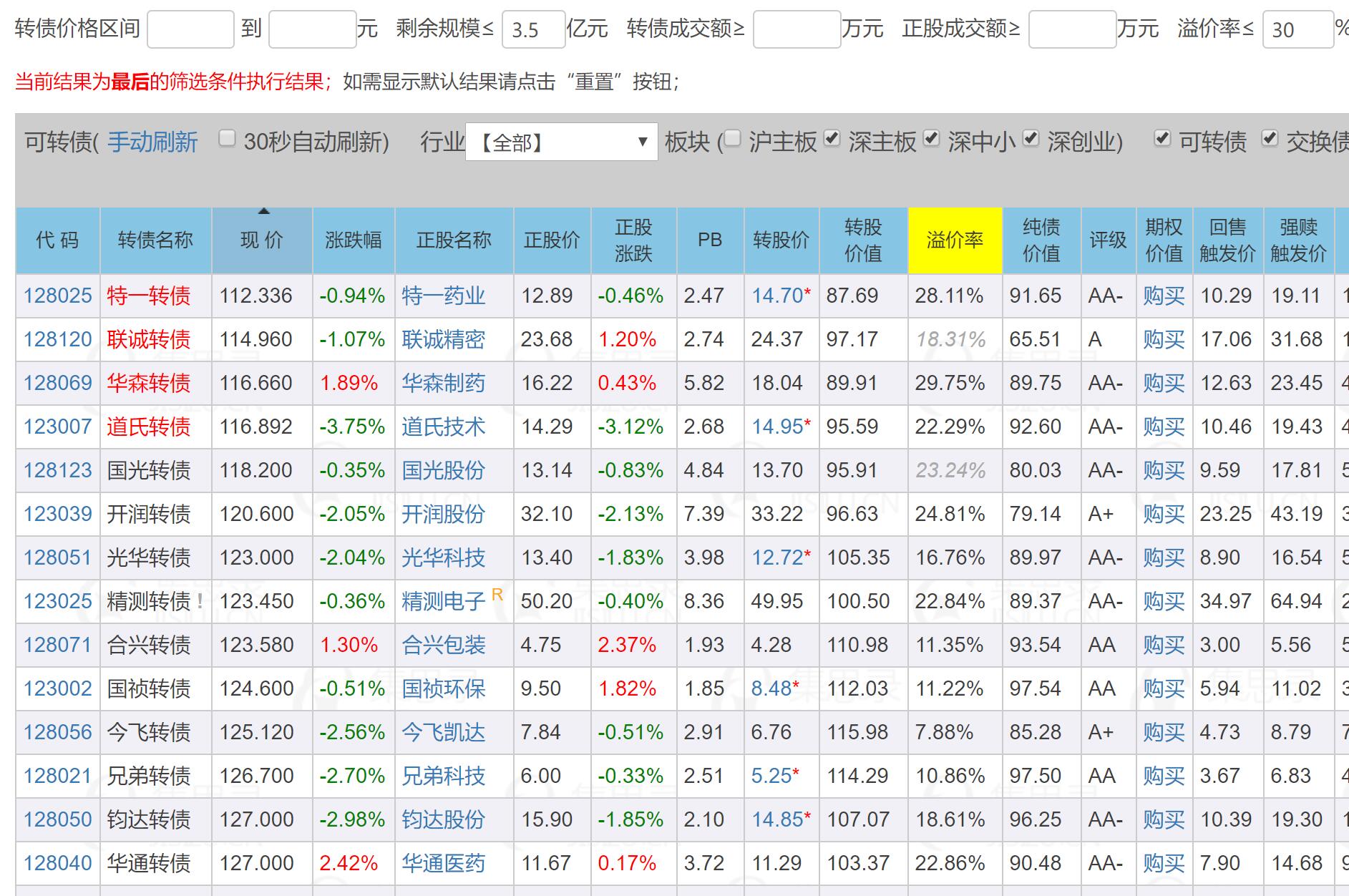The image size is (1349, 896).
Task: Sort by the 纯债价值 column header
Action: (1041, 240)
